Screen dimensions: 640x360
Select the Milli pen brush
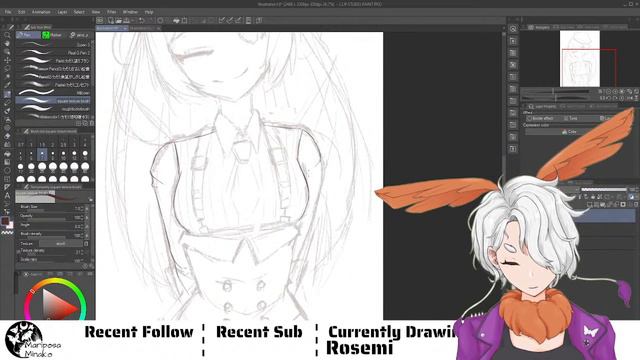point(54,93)
